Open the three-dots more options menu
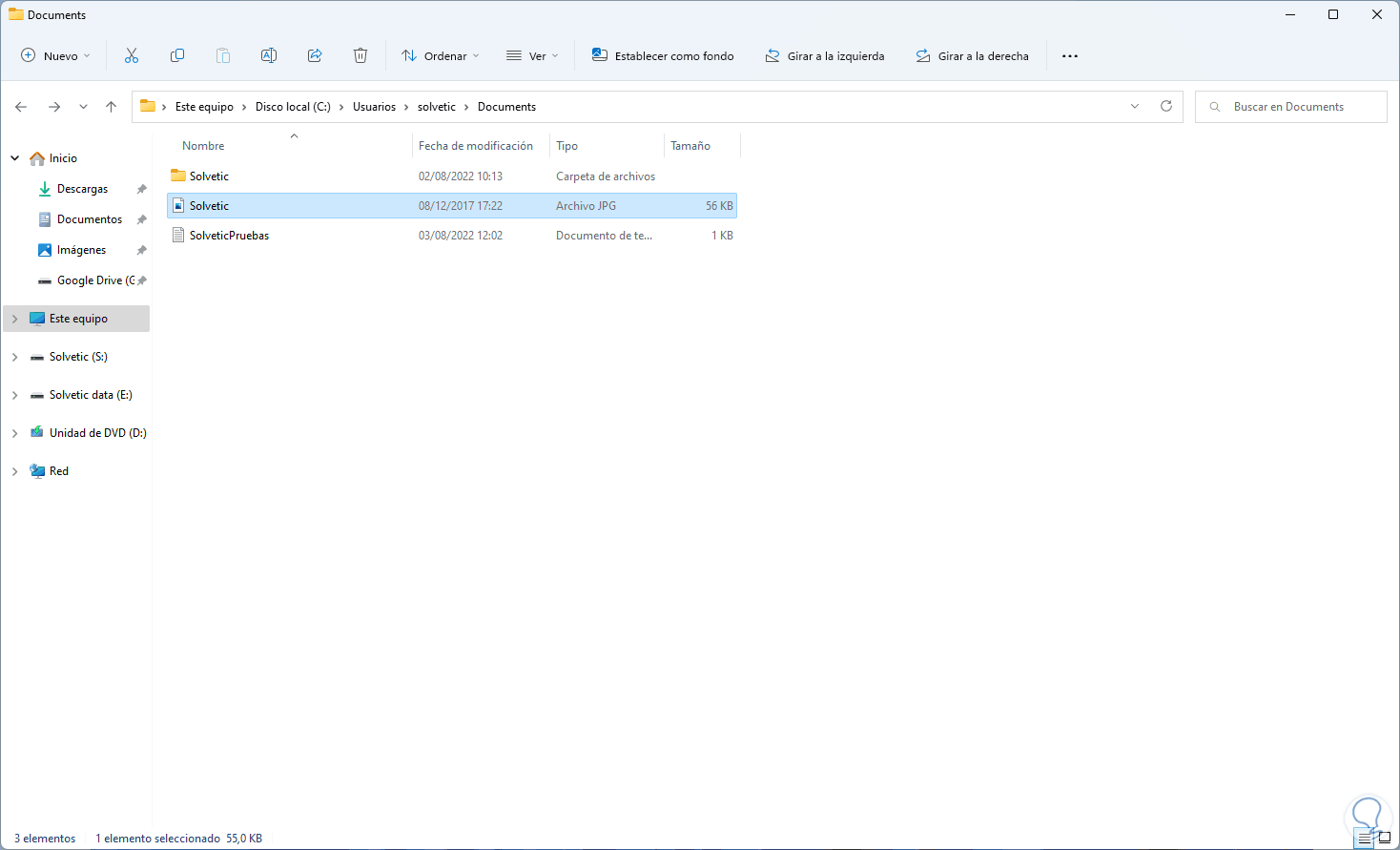1400x850 pixels. [x=1070, y=56]
